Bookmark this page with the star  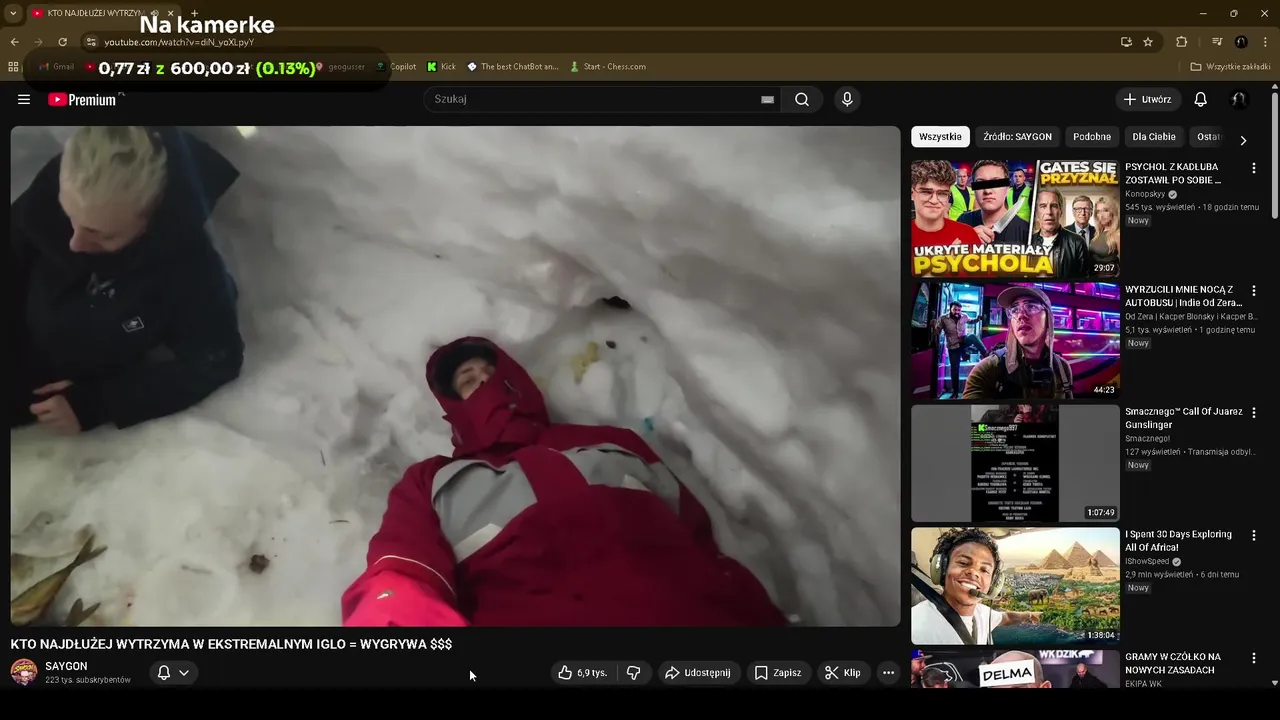pos(1148,42)
